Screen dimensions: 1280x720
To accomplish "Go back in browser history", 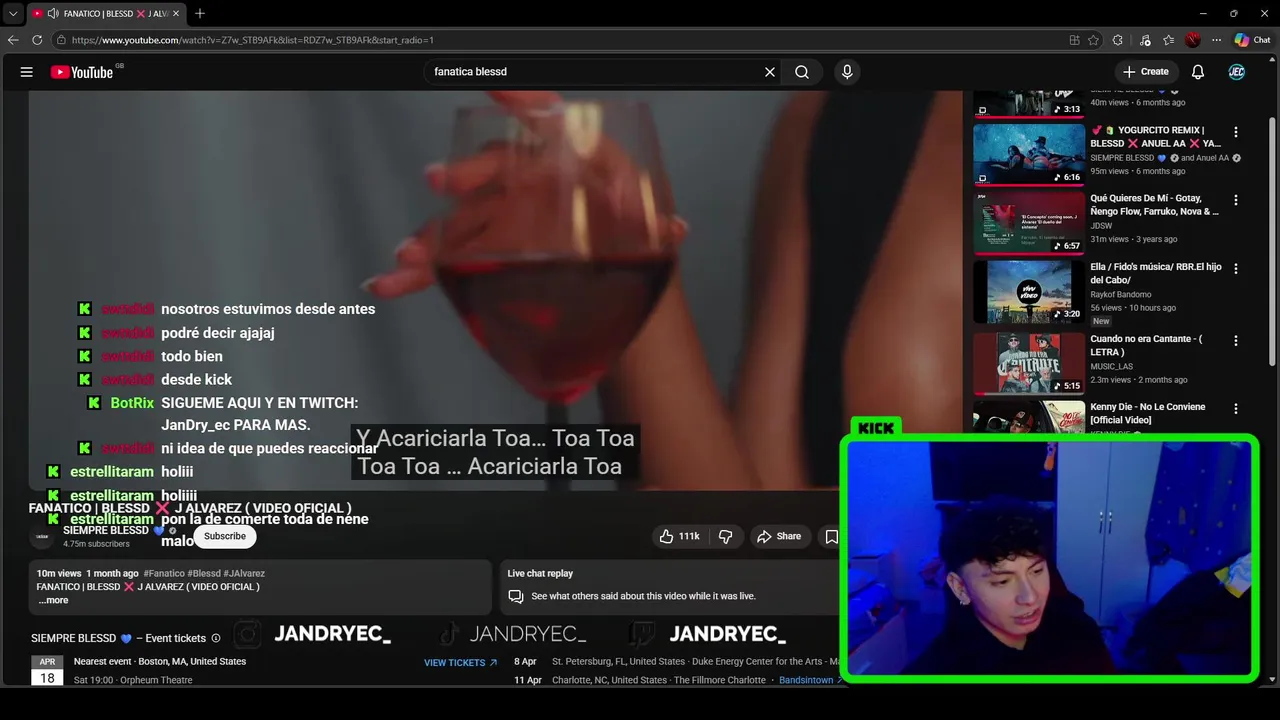I will pyautogui.click(x=13, y=40).
